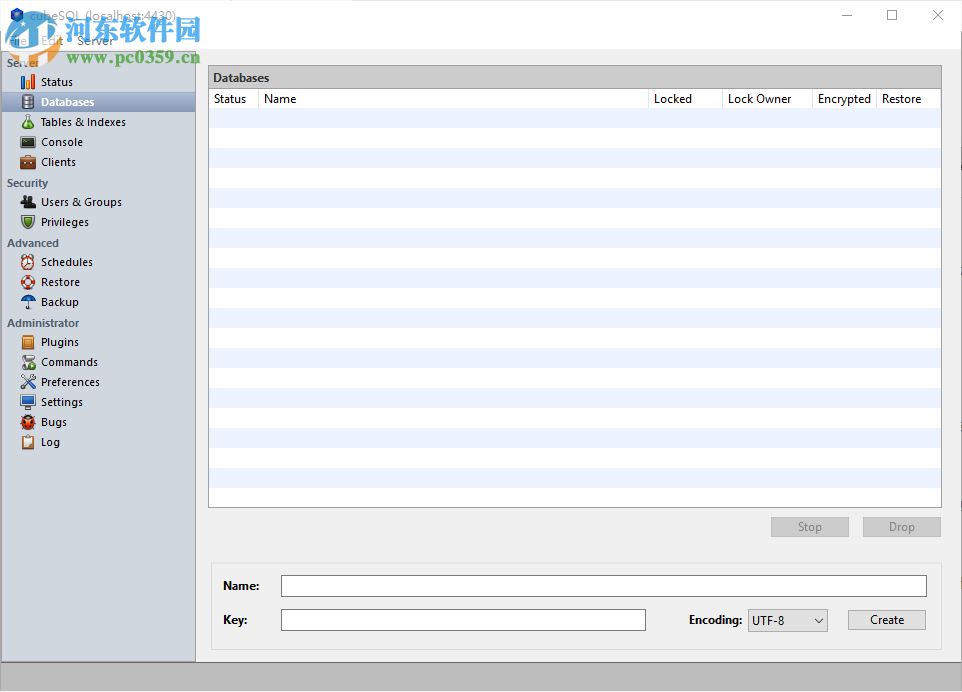Open the Backup umbrella icon
This screenshot has width=962, height=692.
28,302
